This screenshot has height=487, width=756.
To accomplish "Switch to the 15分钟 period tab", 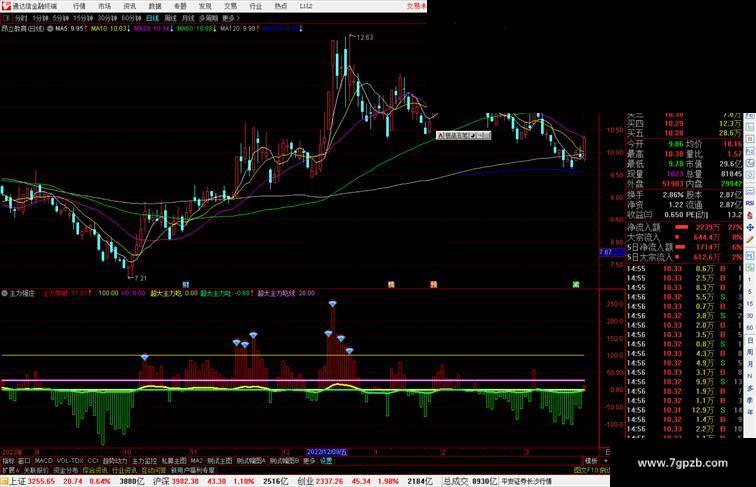I will click(x=83, y=18).
